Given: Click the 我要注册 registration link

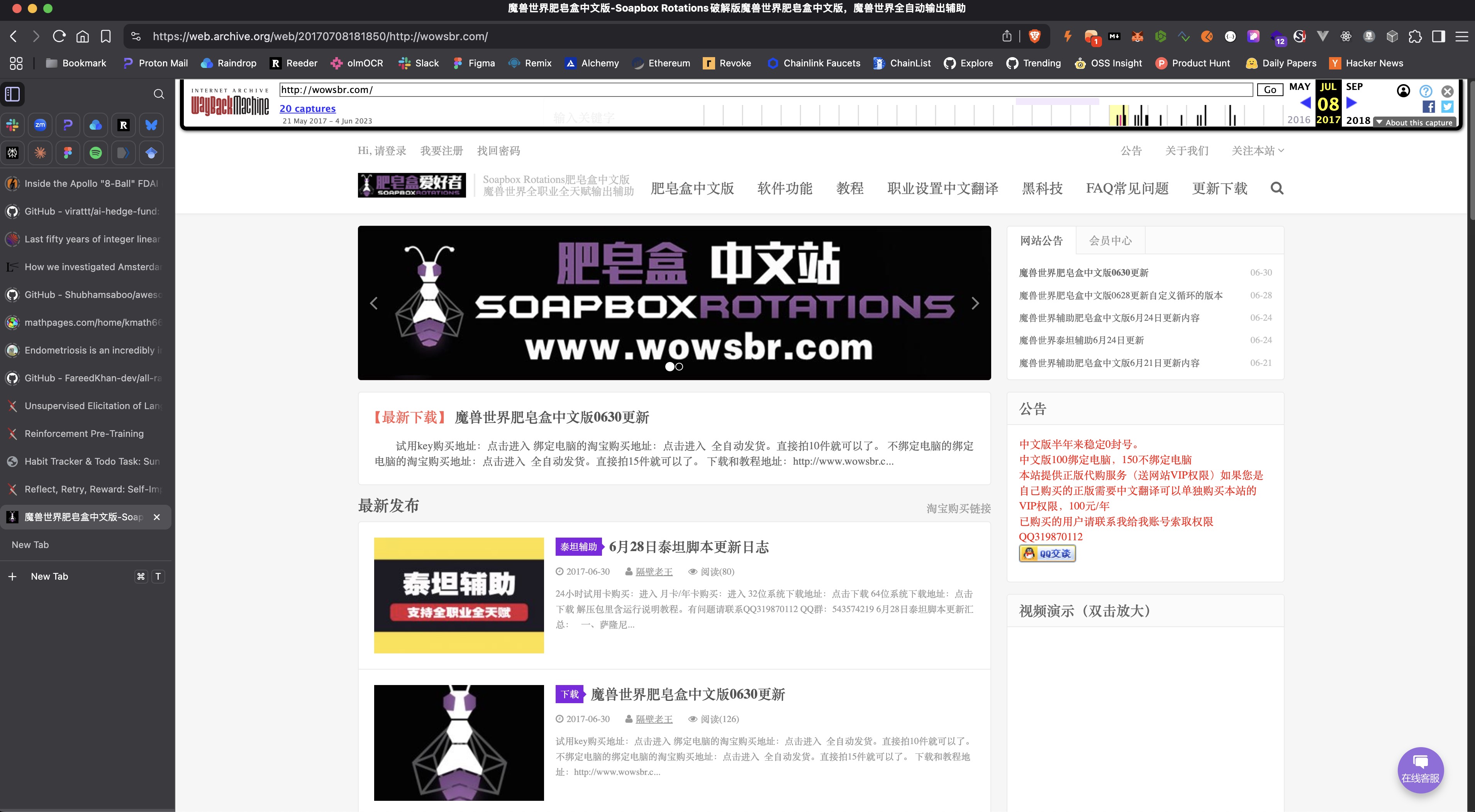Looking at the screenshot, I should (x=441, y=151).
